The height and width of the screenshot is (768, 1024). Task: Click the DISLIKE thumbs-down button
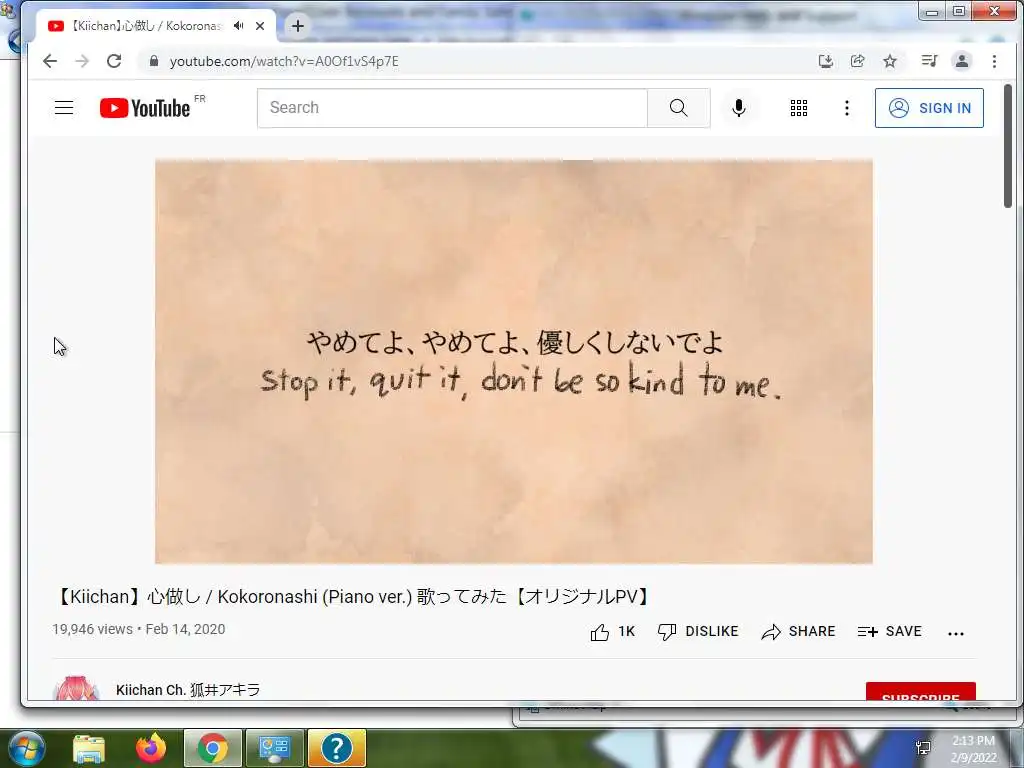click(697, 632)
